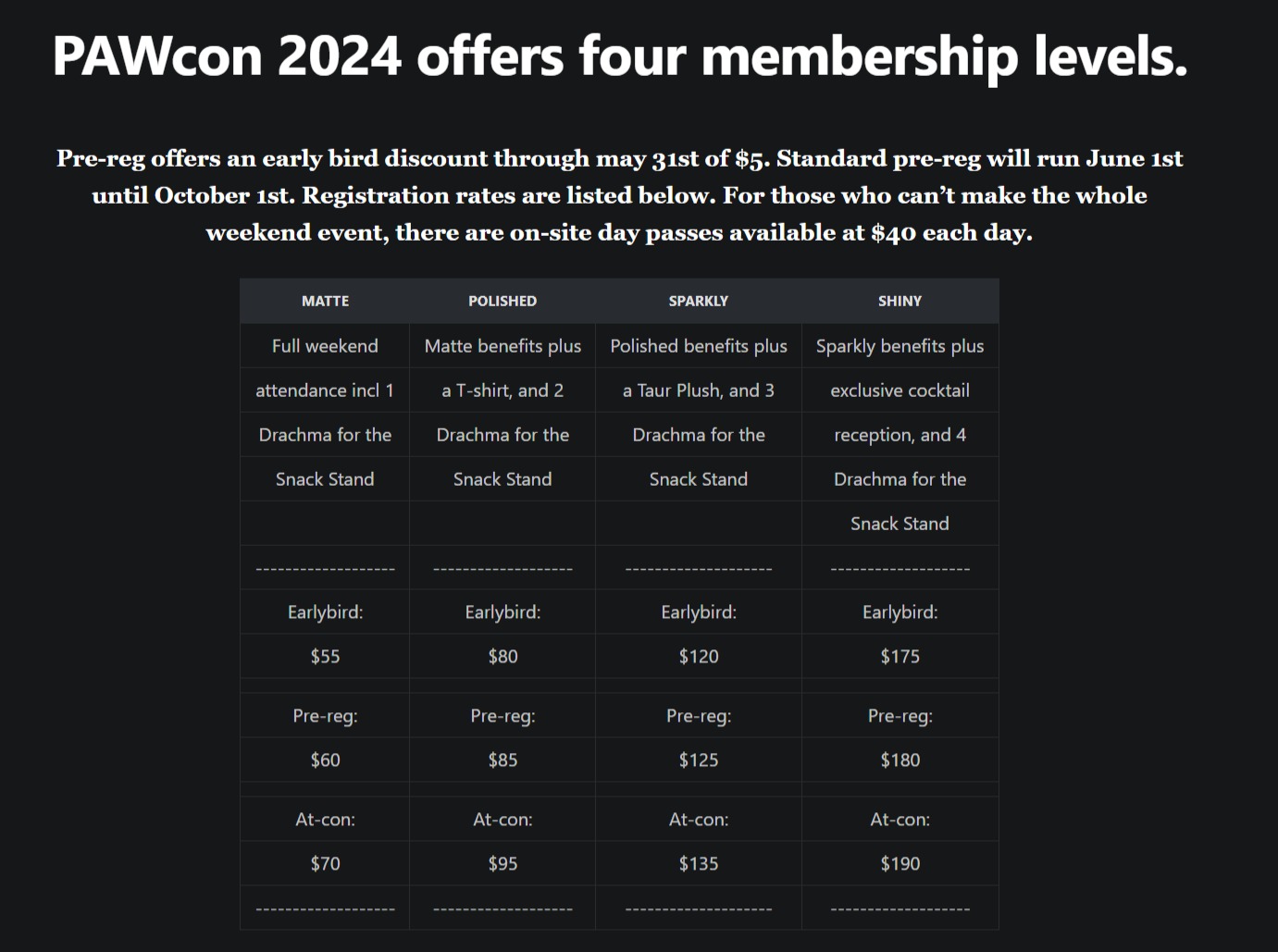Click the POLISHED column header
Viewport: 1278px width, 952px height.
pyautogui.click(x=503, y=301)
